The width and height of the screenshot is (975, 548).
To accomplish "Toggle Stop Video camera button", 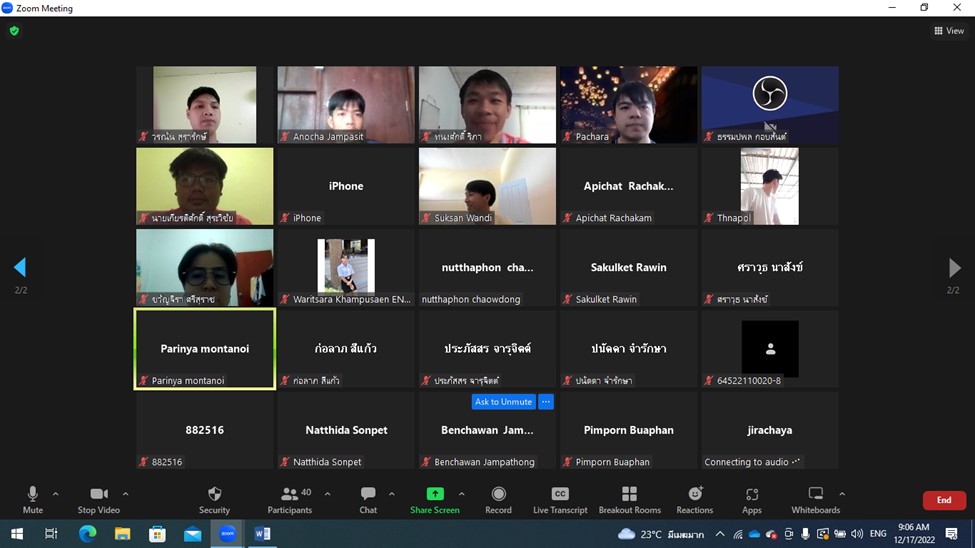I will pos(99,500).
